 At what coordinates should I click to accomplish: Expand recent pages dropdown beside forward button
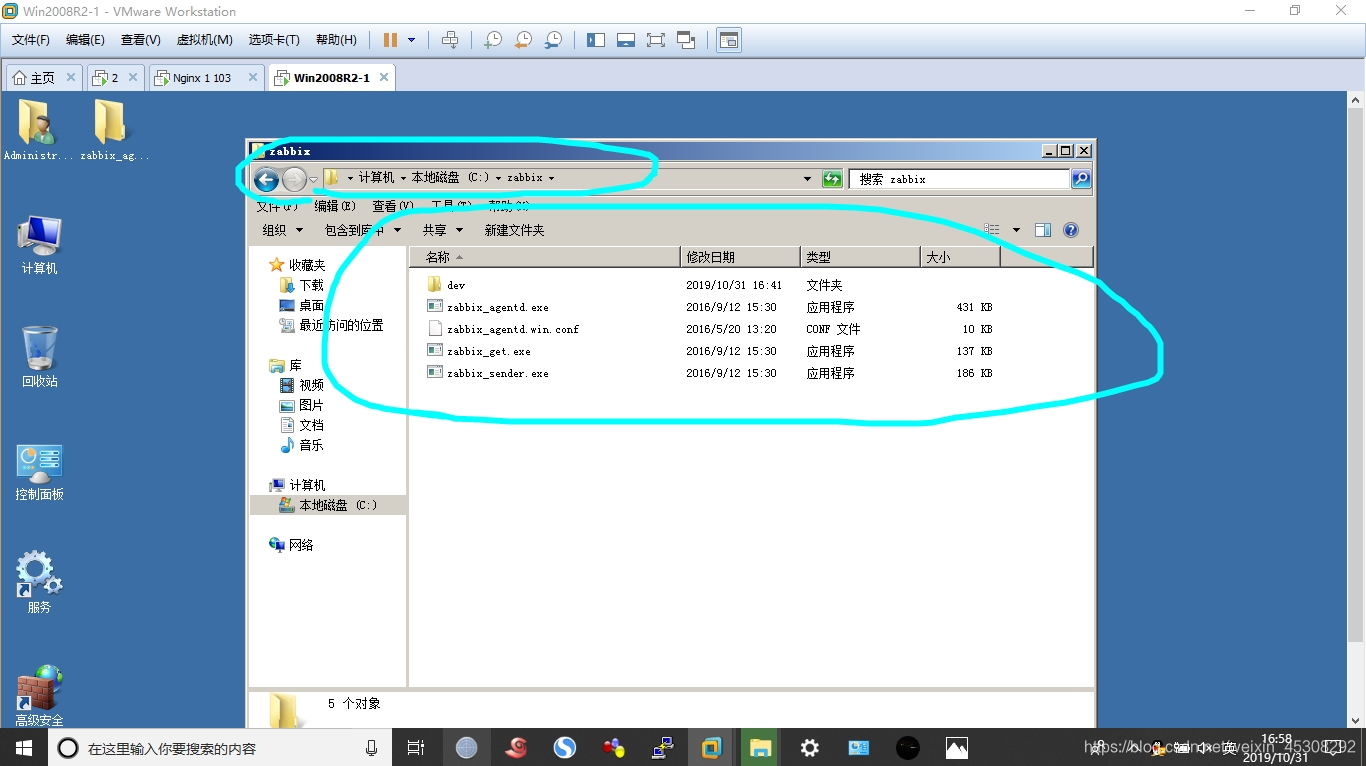click(313, 180)
